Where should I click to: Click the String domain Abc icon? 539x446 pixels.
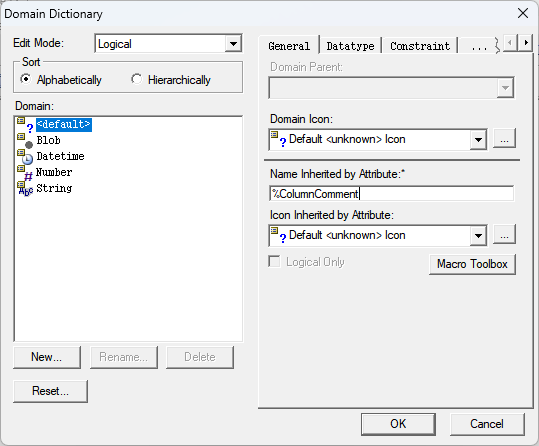click(x=25, y=188)
